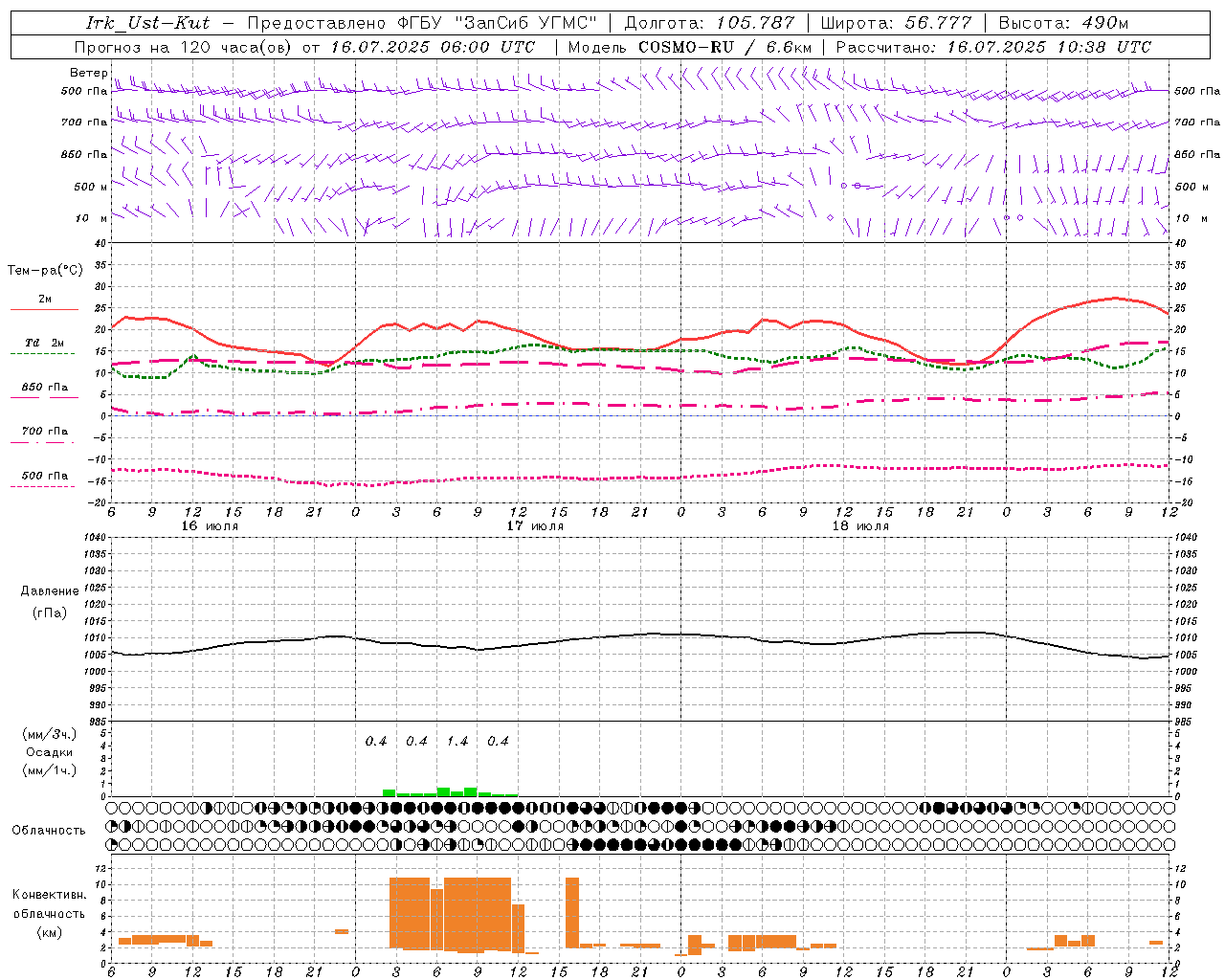The width and height of the screenshot is (1225, 980).
Task: Click the station name Irk_Ust-Kut
Action: [147, 23]
